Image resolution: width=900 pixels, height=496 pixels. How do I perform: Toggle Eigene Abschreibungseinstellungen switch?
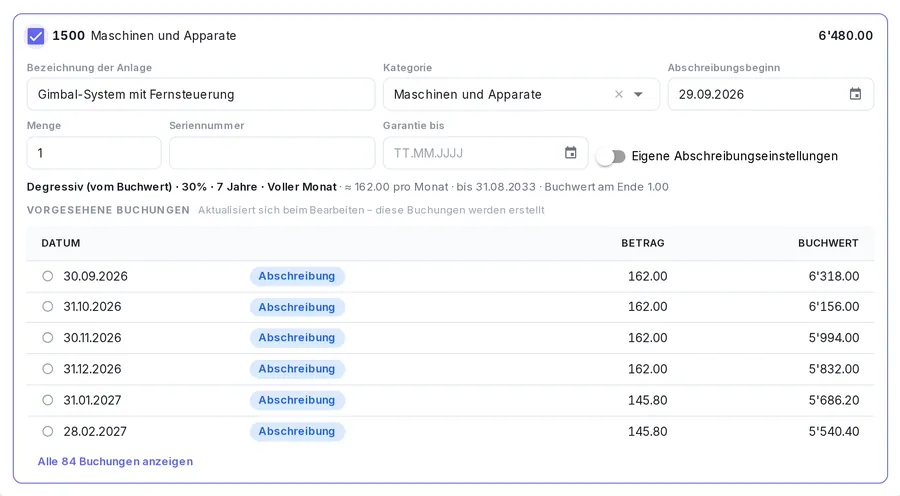611,156
